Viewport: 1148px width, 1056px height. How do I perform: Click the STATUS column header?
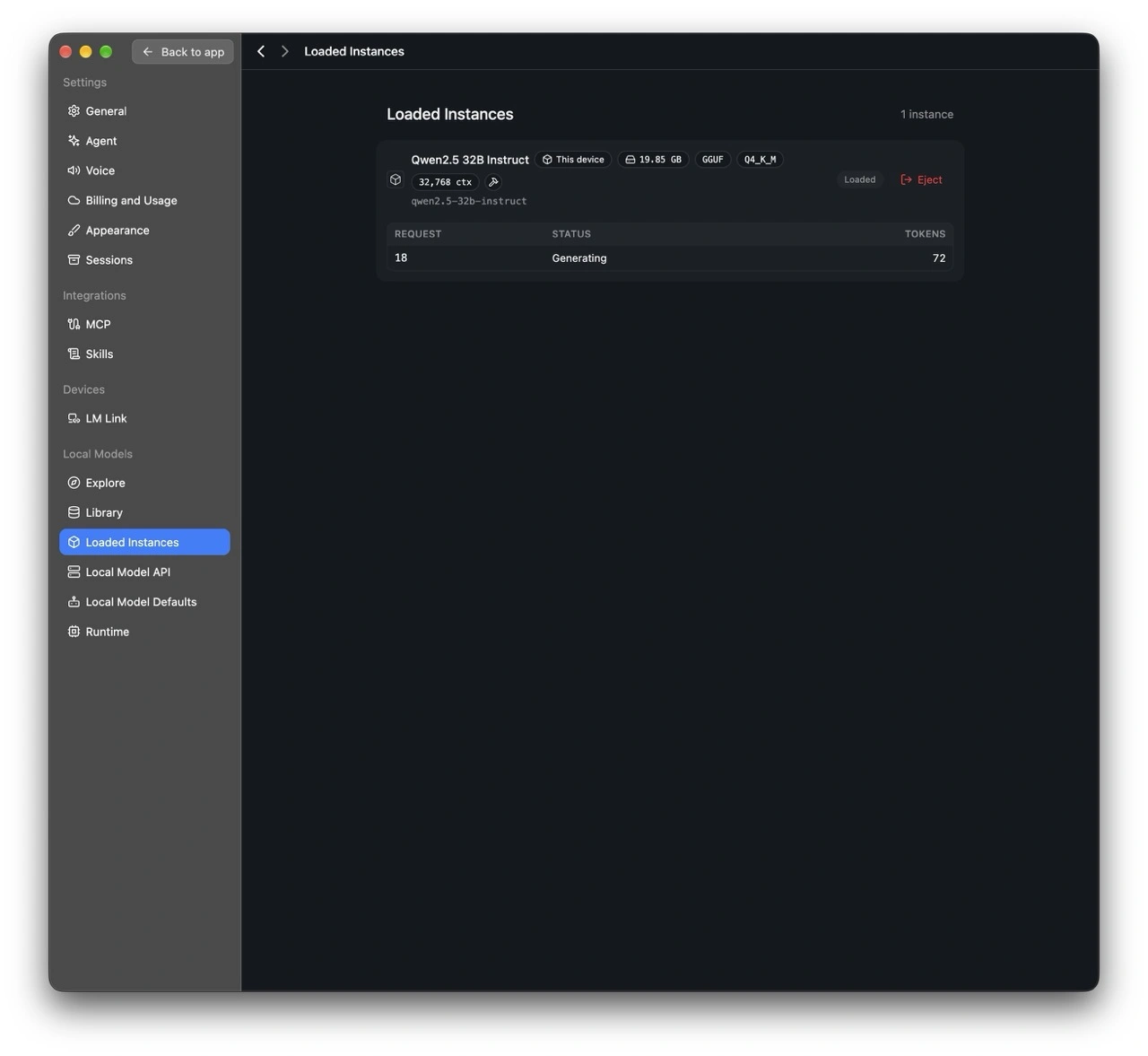tap(571, 234)
